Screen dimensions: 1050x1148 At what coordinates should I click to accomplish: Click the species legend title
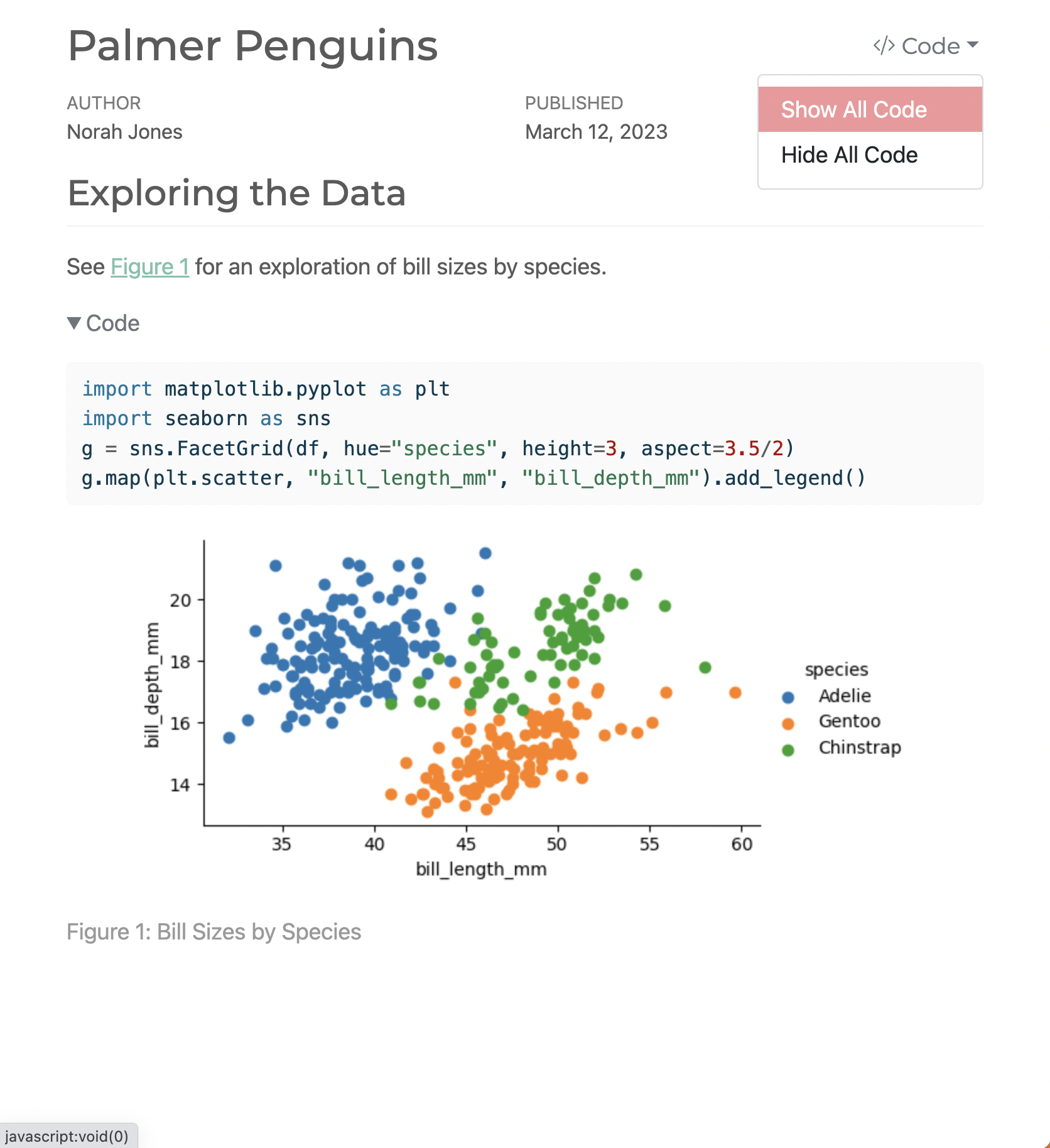pos(837,669)
